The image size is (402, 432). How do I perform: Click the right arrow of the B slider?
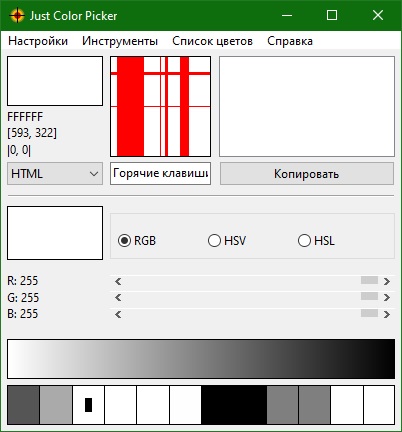387,314
